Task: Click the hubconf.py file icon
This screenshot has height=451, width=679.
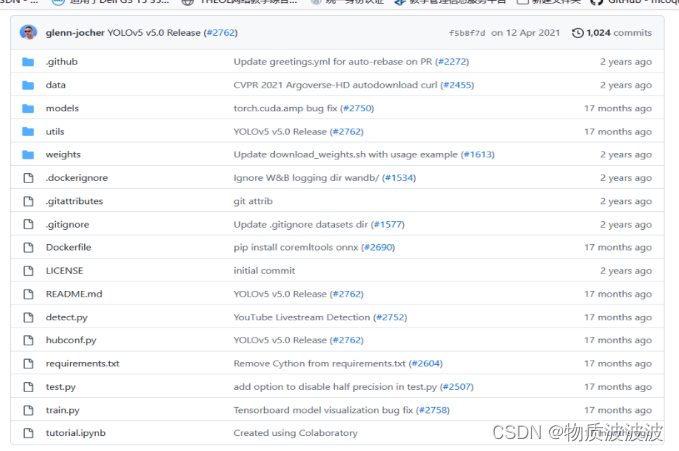Action: coord(29,340)
